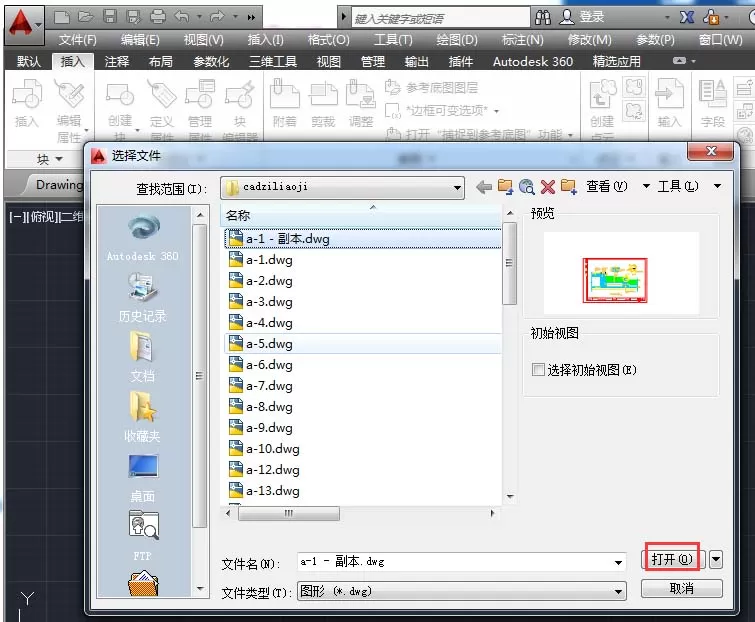This screenshot has height=622, width=755.
Task: Open the dropdown arrow next to 打开 button
Action: click(716, 560)
